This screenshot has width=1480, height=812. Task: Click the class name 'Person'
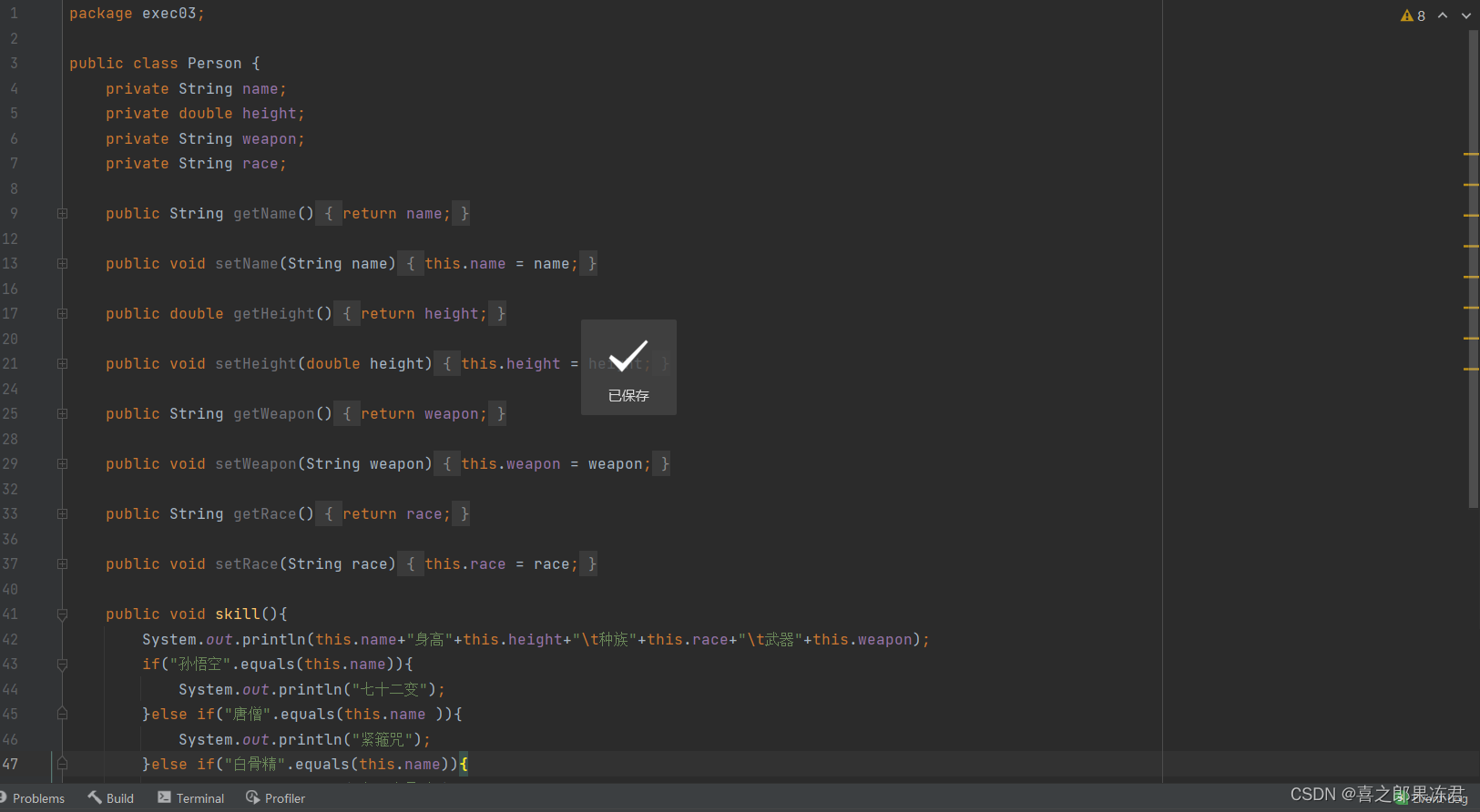coord(215,64)
